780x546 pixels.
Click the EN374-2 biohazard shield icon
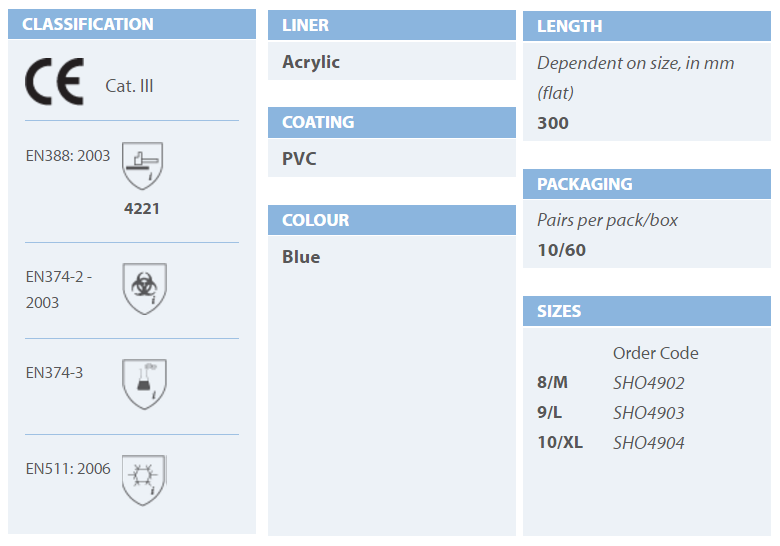[x=145, y=289]
